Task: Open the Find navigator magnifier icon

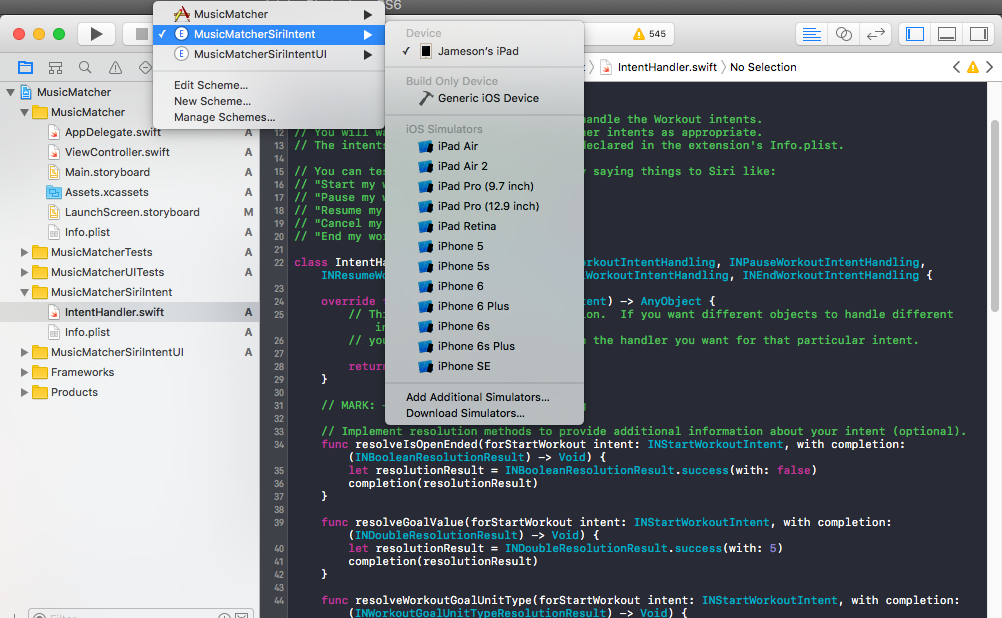Action: point(85,68)
